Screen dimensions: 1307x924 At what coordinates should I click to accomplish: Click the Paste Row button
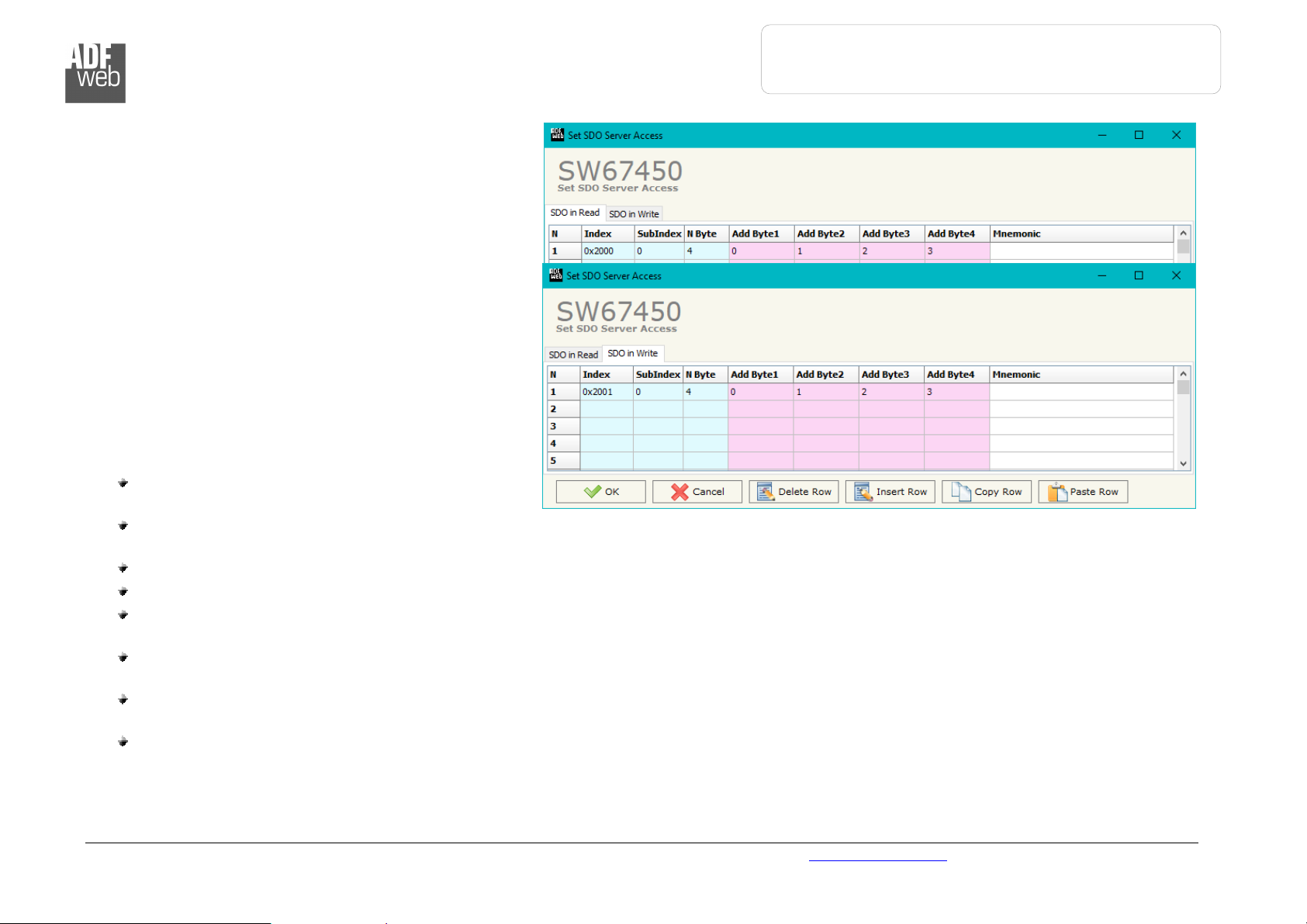1083,492
